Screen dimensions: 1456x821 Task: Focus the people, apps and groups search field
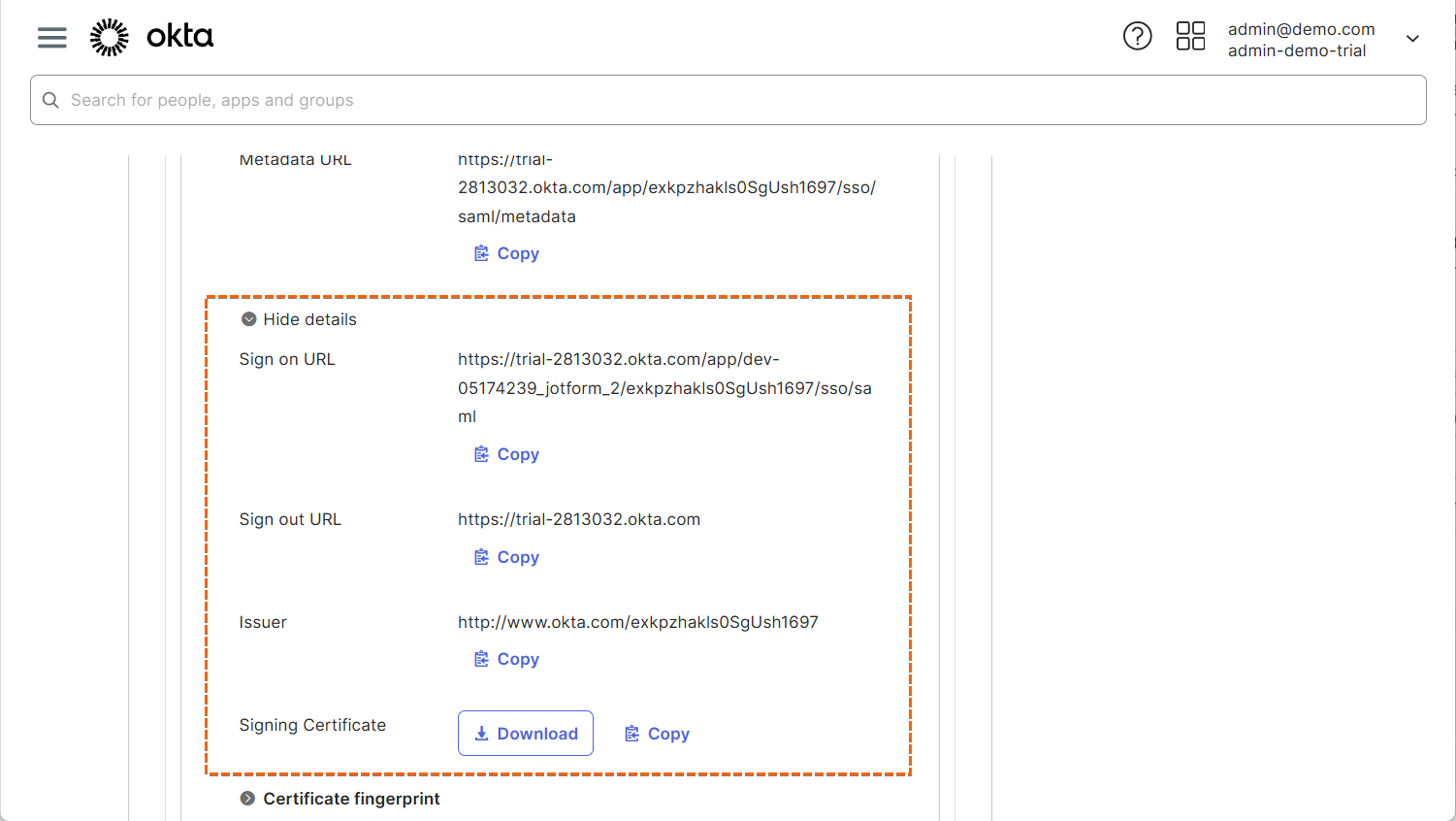(728, 100)
